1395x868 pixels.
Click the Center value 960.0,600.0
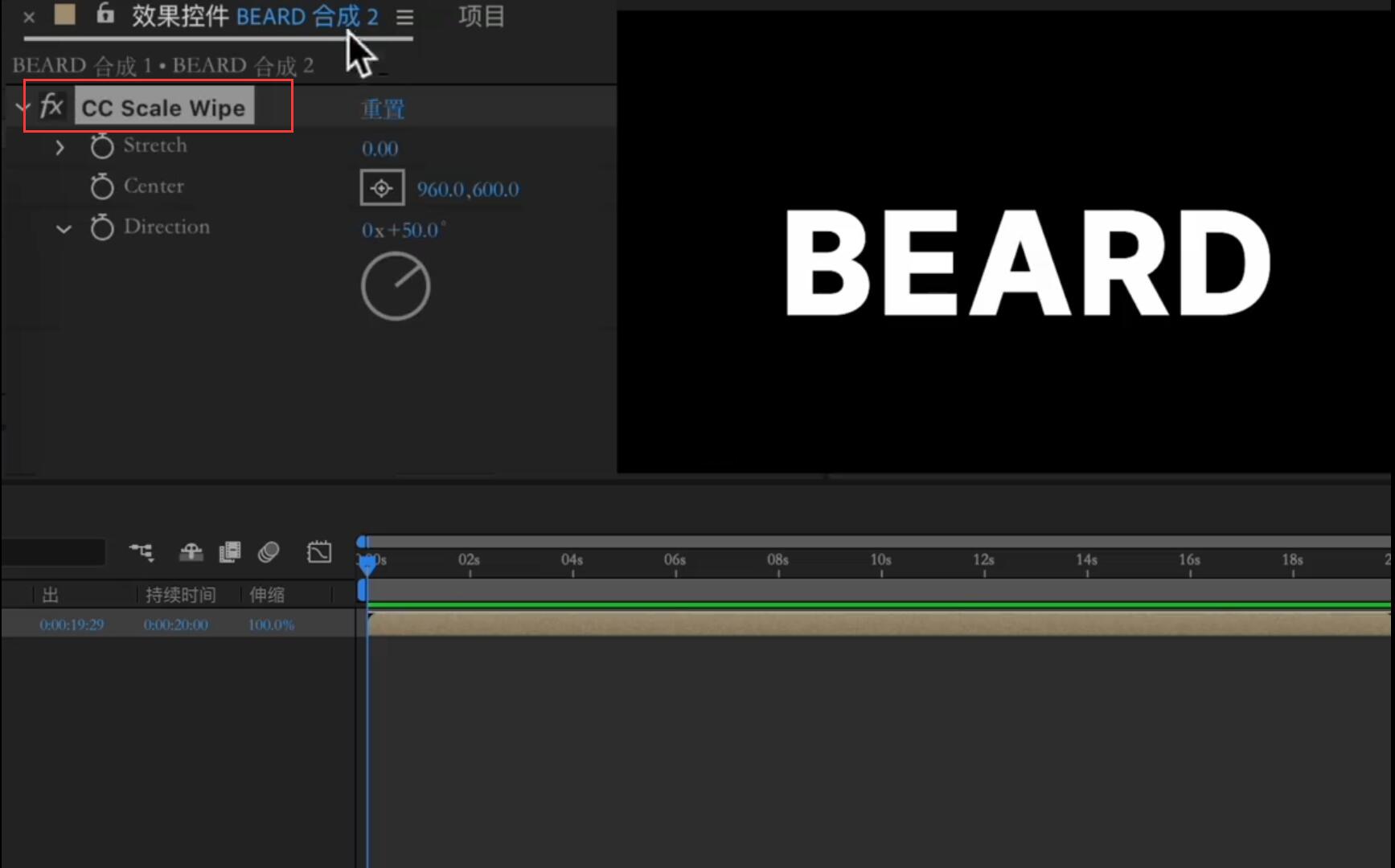(468, 190)
